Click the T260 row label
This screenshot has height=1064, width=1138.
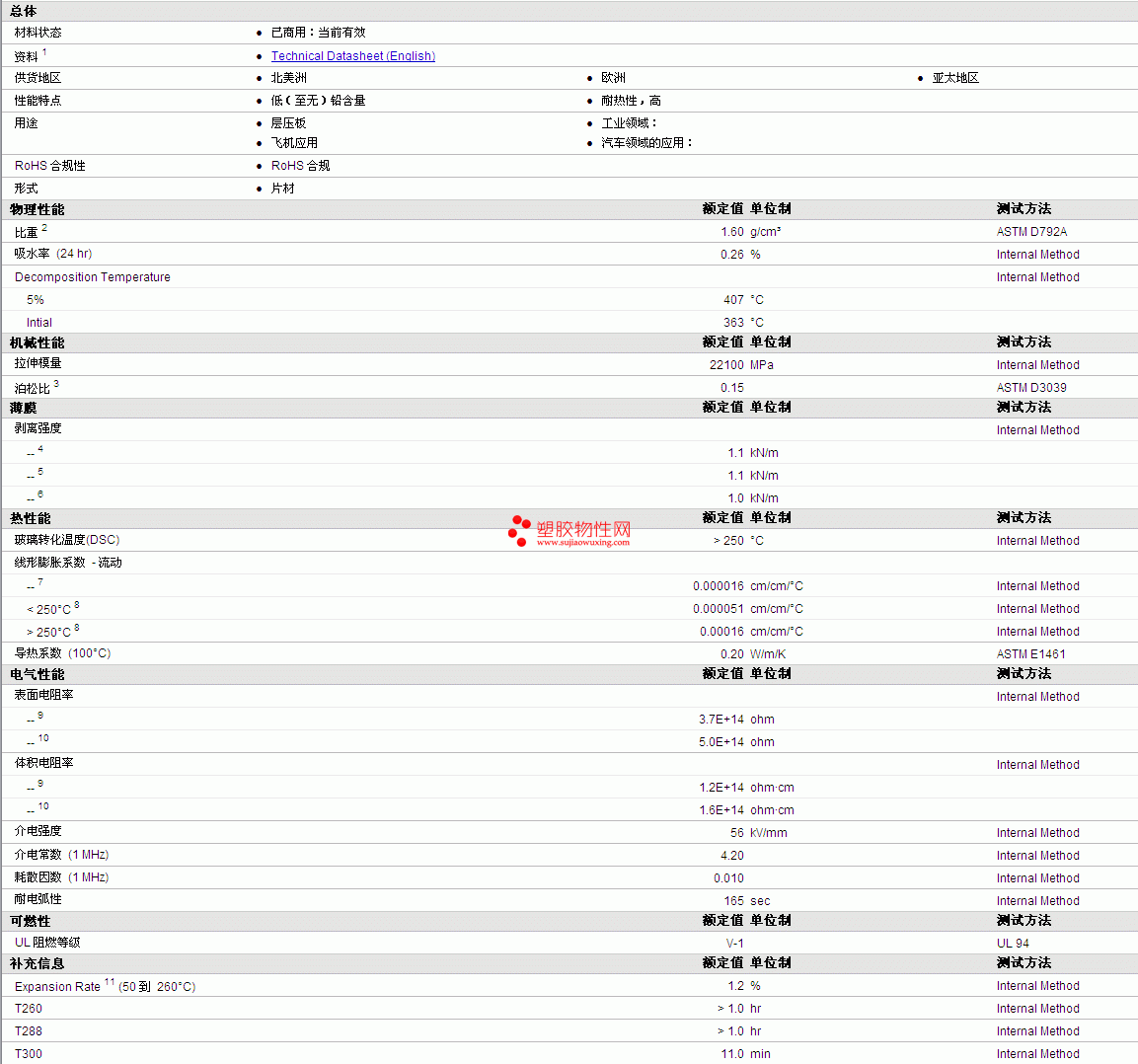point(29,1008)
